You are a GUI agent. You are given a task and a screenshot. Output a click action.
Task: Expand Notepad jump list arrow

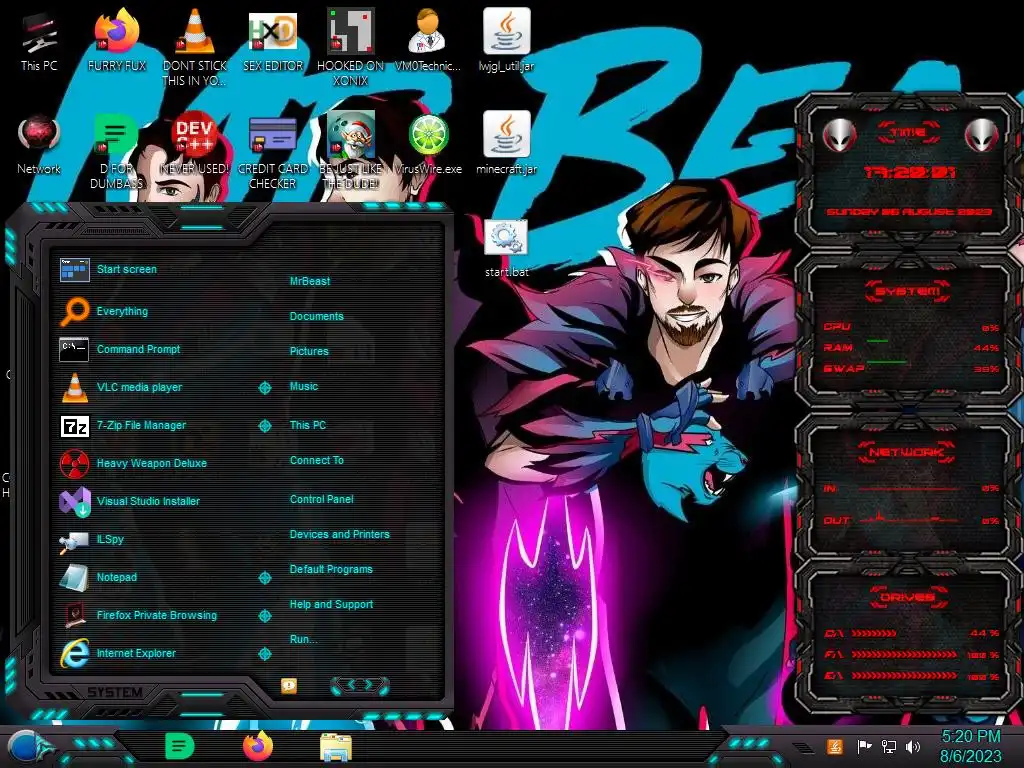(x=264, y=578)
